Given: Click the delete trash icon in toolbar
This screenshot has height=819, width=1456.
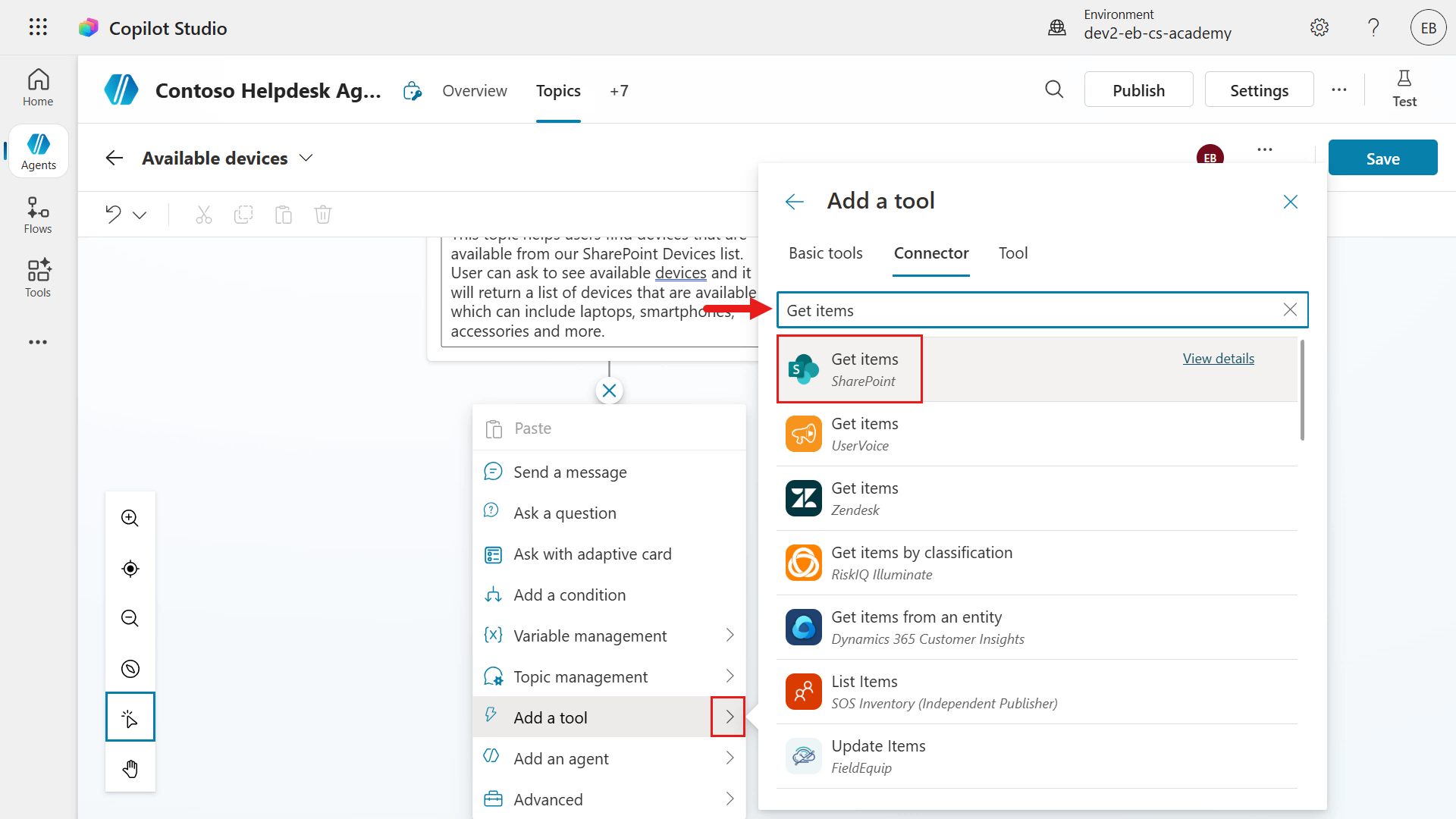Looking at the screenshot, I should pyautogui.click(x=323, y=215).
